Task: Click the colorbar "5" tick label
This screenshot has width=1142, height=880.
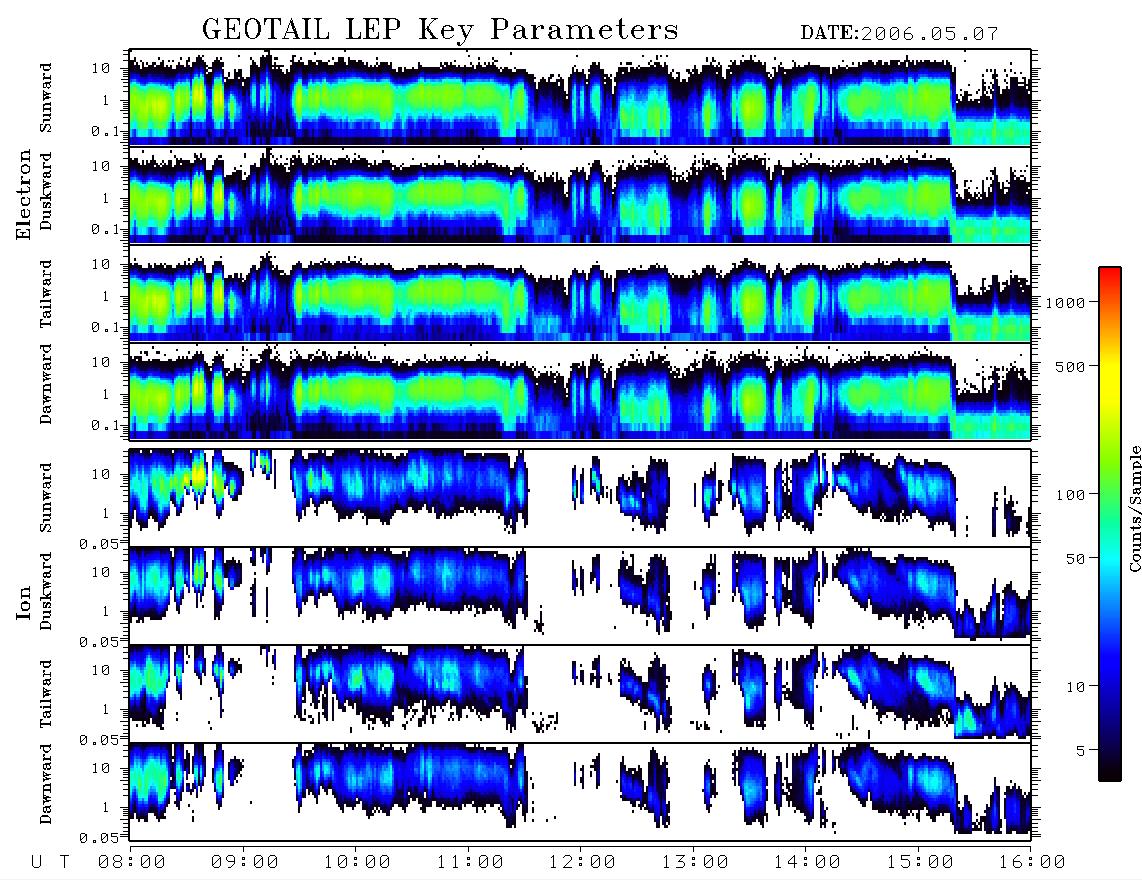Action: pyautogui.click(x=1081, y=751)
